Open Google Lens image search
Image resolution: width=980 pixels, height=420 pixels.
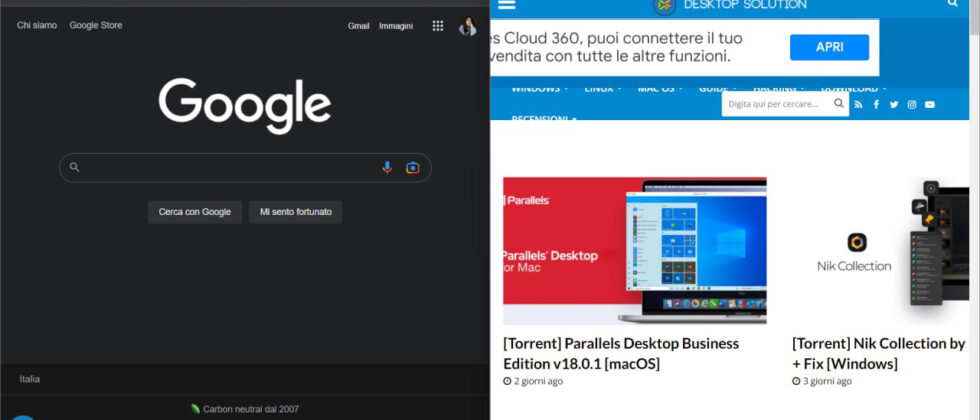point(412,168)
